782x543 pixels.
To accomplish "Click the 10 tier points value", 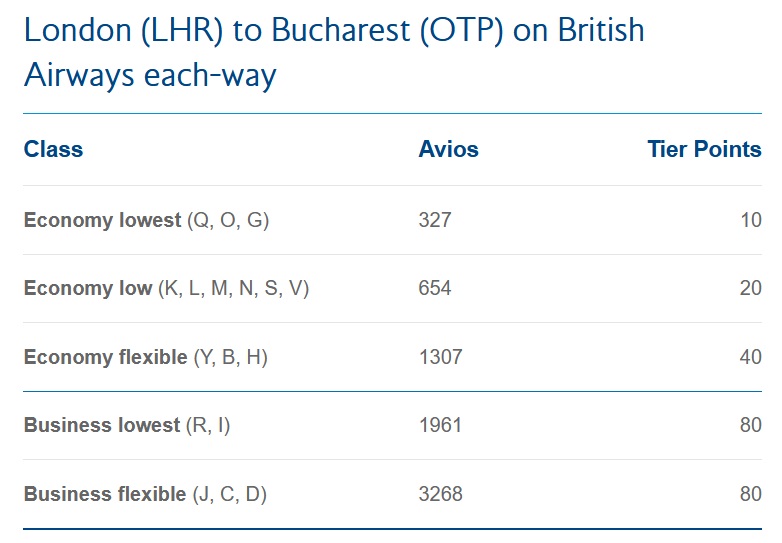I will [750, 220].
